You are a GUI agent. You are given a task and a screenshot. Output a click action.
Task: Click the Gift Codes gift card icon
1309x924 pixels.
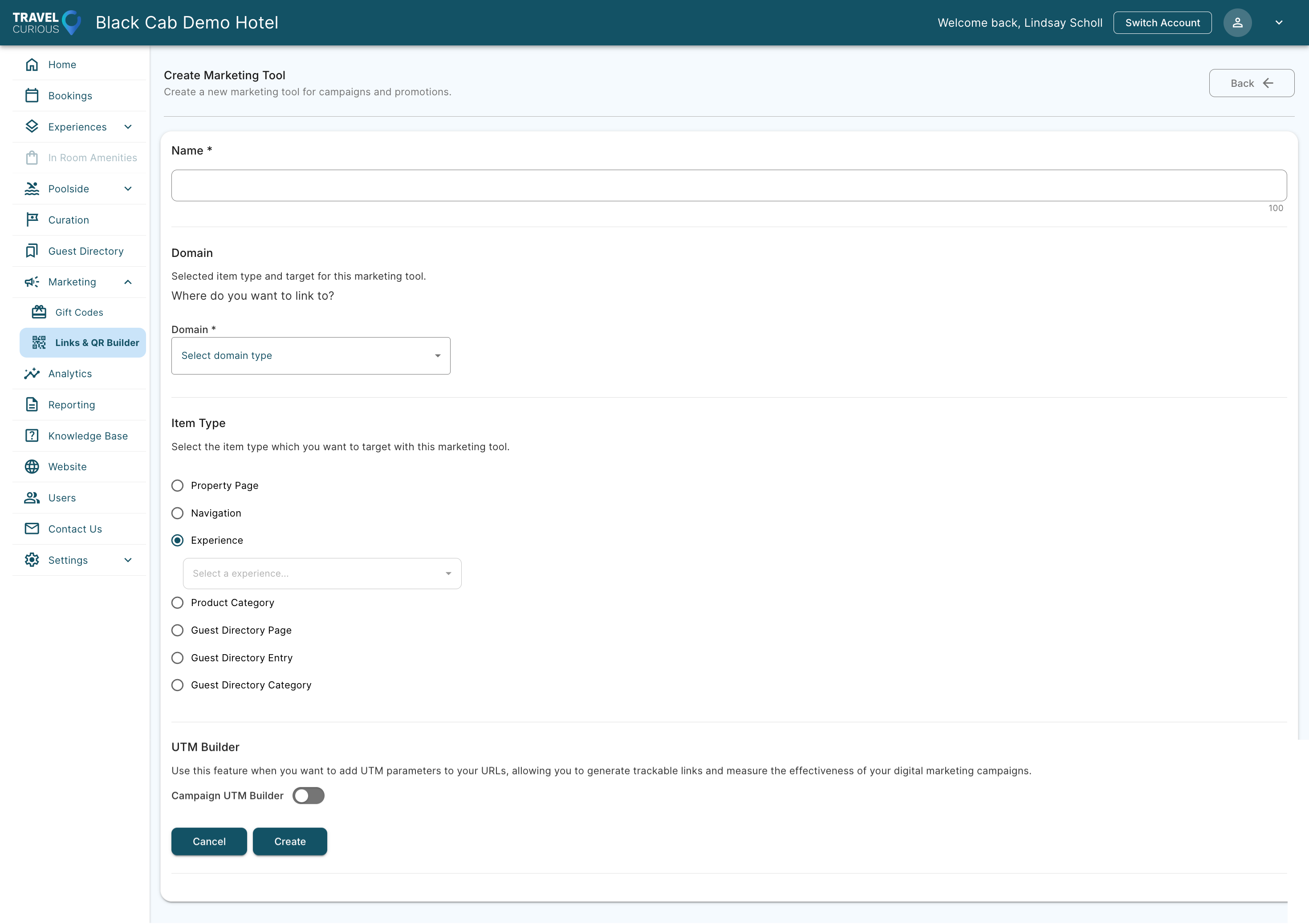pyautogui.click(x=39, y=312)
